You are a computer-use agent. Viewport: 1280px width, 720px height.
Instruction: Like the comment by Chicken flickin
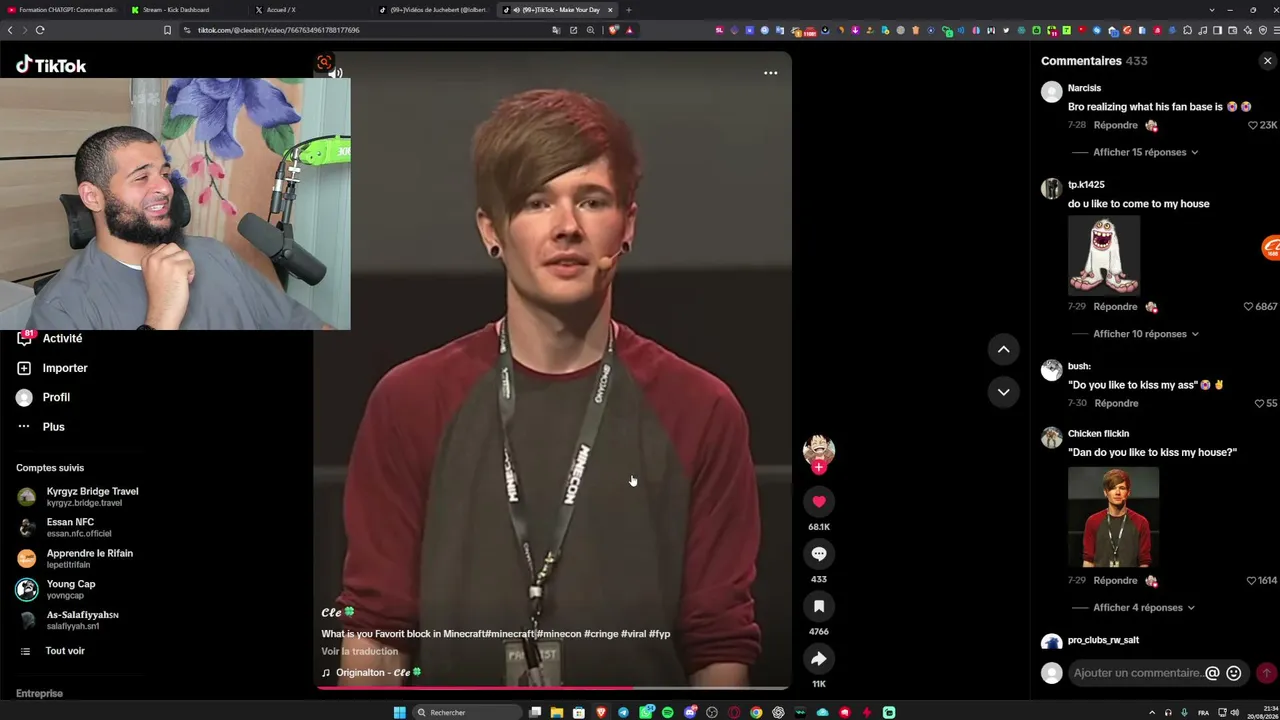(1251, 580)
